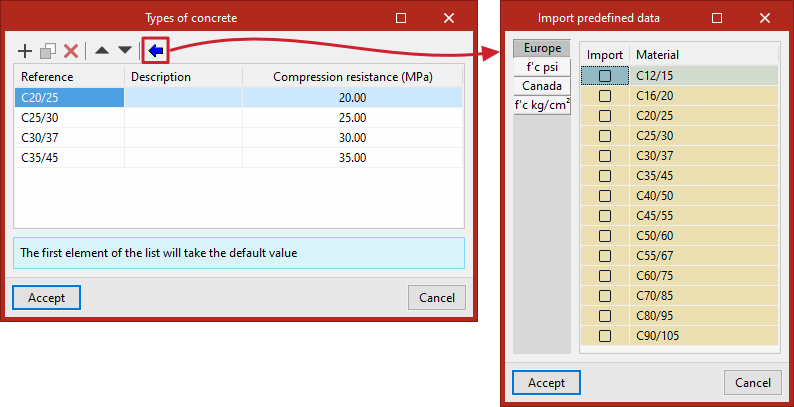Select material name C12/15 in import list
Image resolution: width=794 pixels, height=407 pixels.
point(704,76)
